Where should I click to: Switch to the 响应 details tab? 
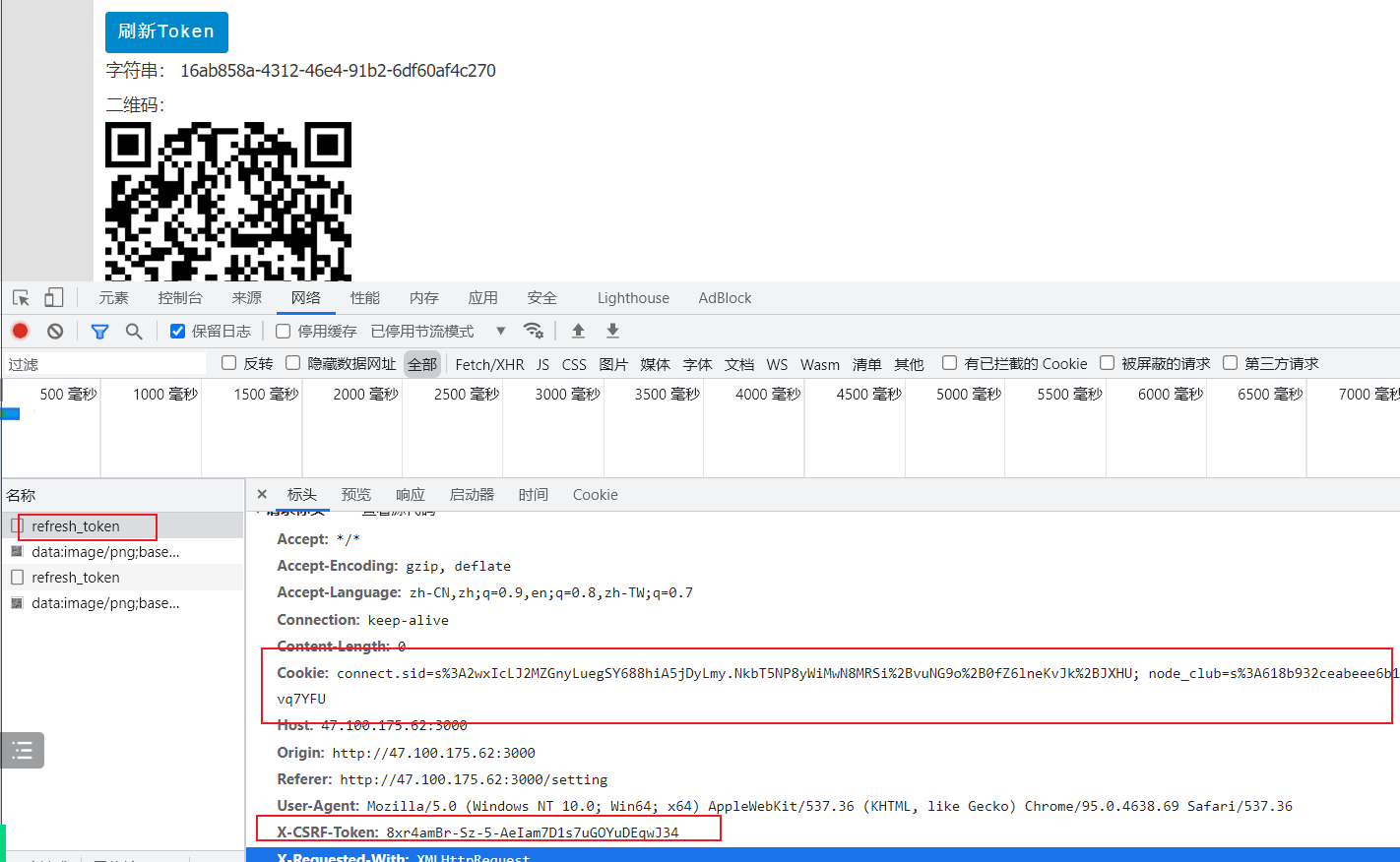click(411, 495)
